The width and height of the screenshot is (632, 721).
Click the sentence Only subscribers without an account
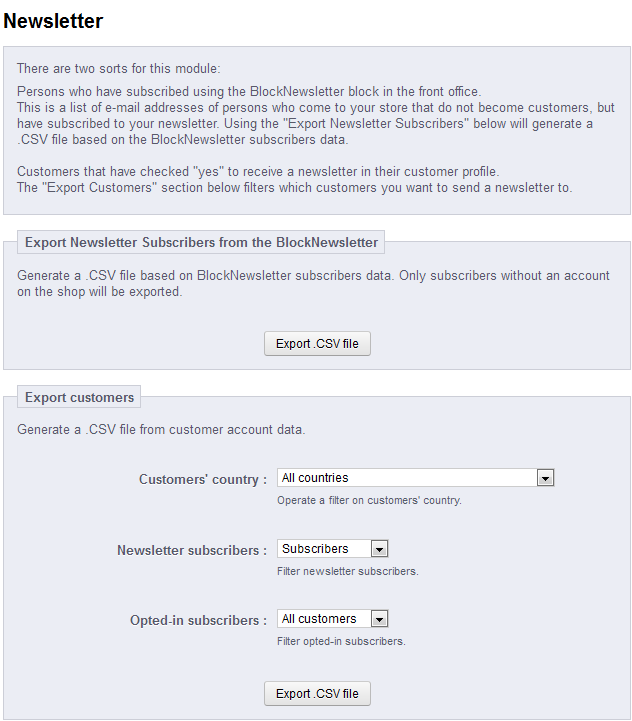point(504,275)
